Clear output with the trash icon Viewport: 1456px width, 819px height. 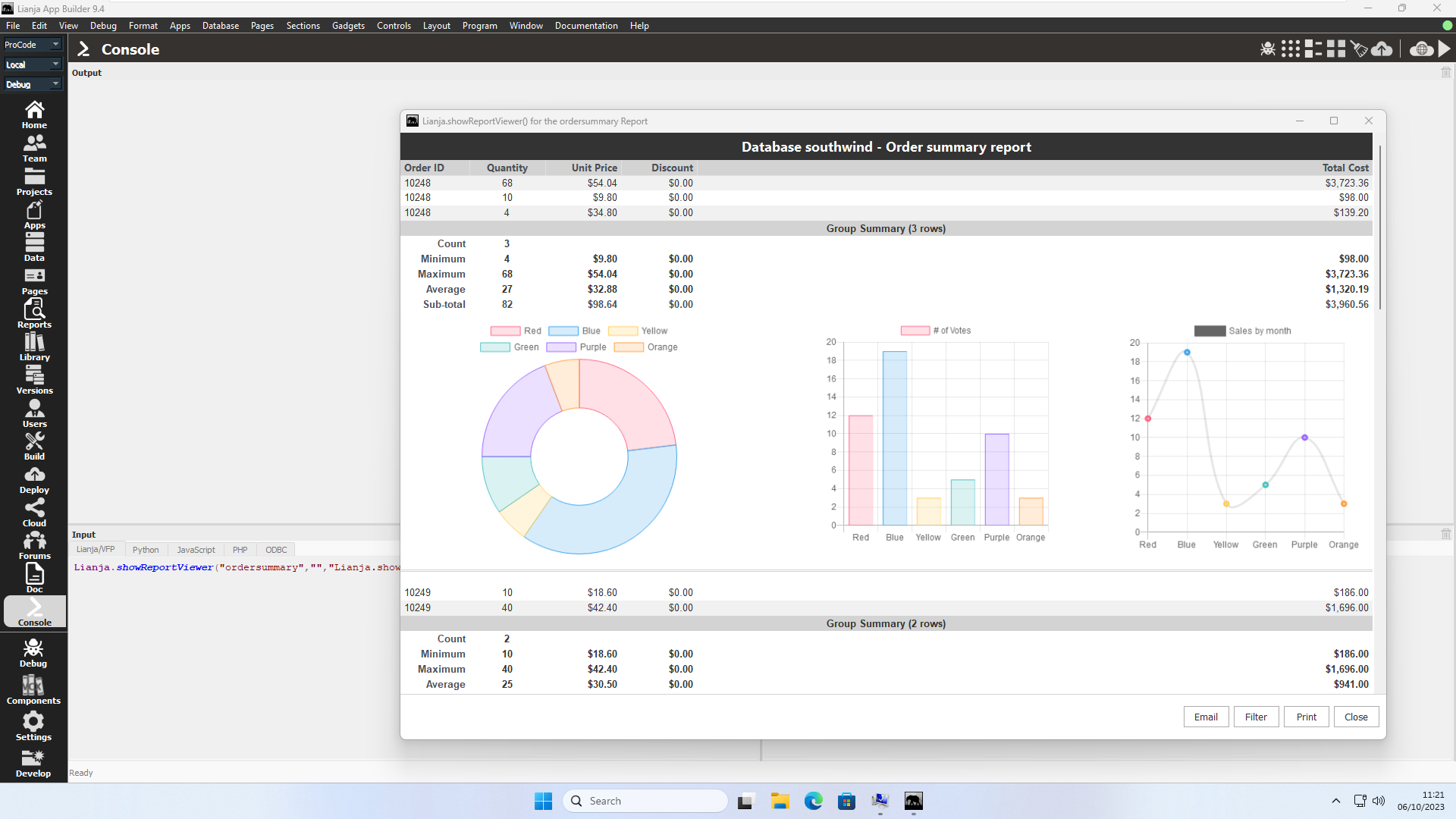pyautogui.click(x=1445, y=73)
